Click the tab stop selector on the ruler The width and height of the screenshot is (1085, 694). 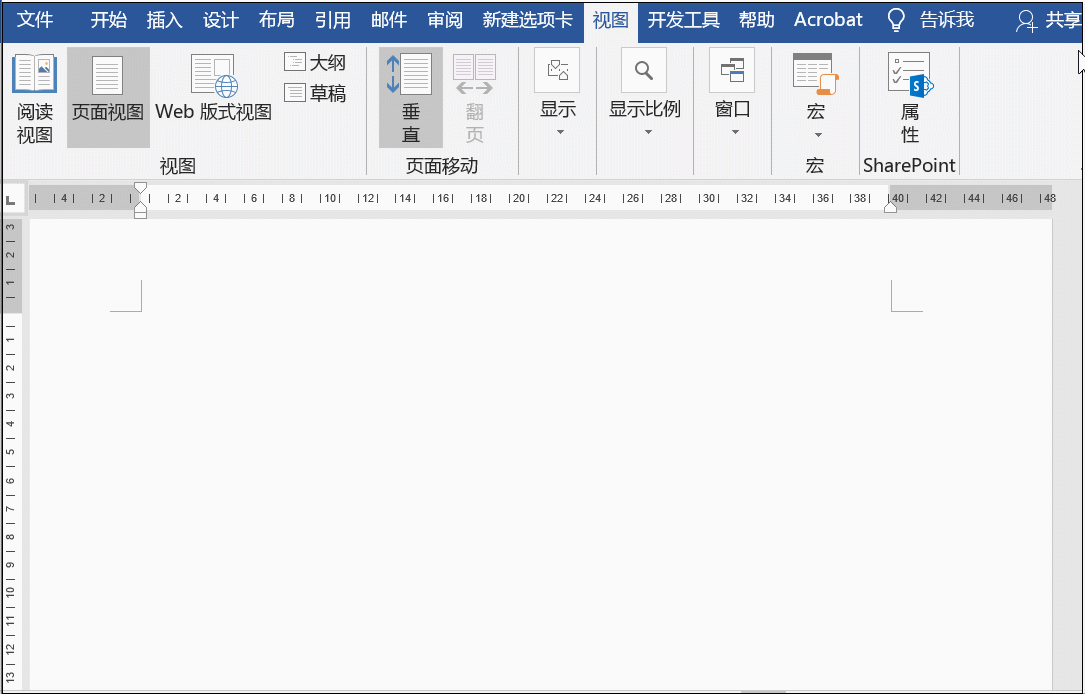pos(12,198)
